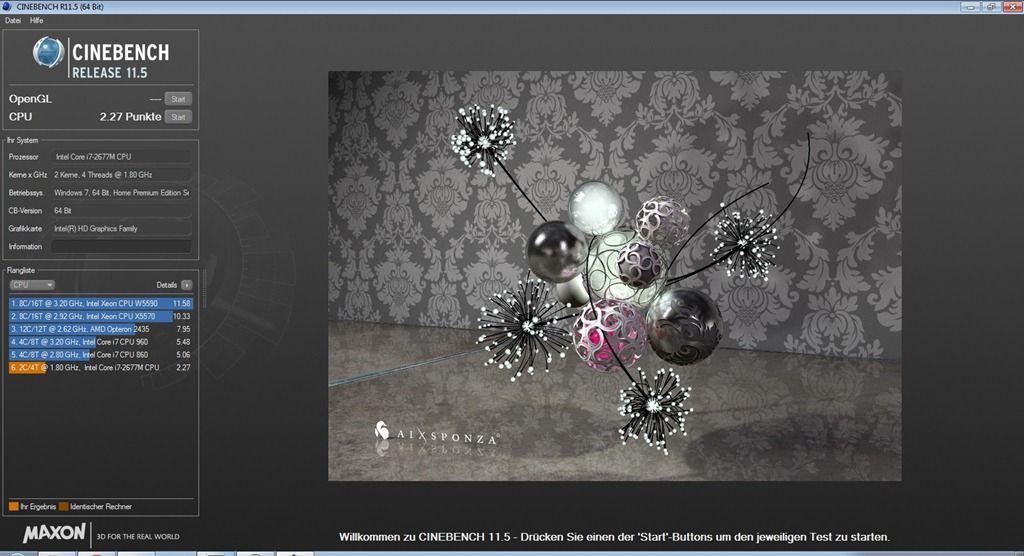Click the Kerne x GHz field value

click(121, 174)
